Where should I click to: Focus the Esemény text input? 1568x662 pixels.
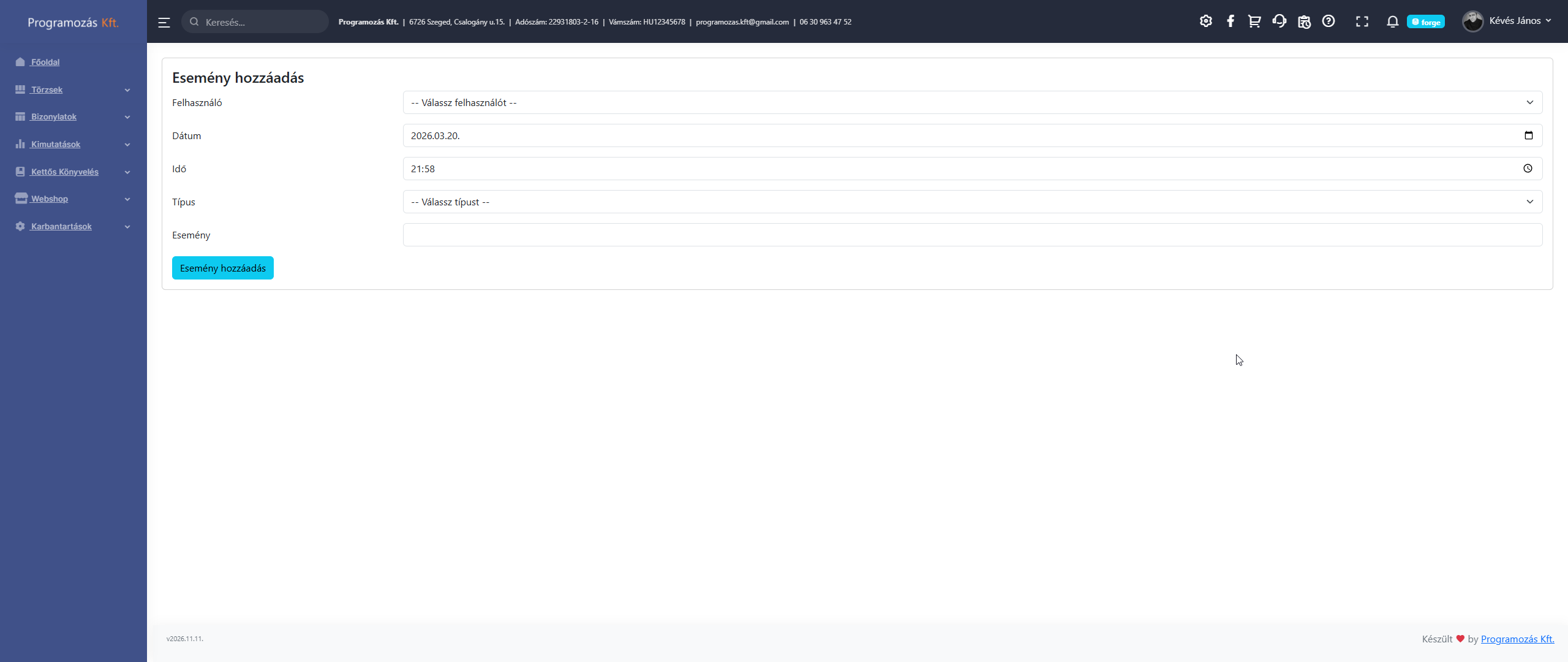point(972,235)
